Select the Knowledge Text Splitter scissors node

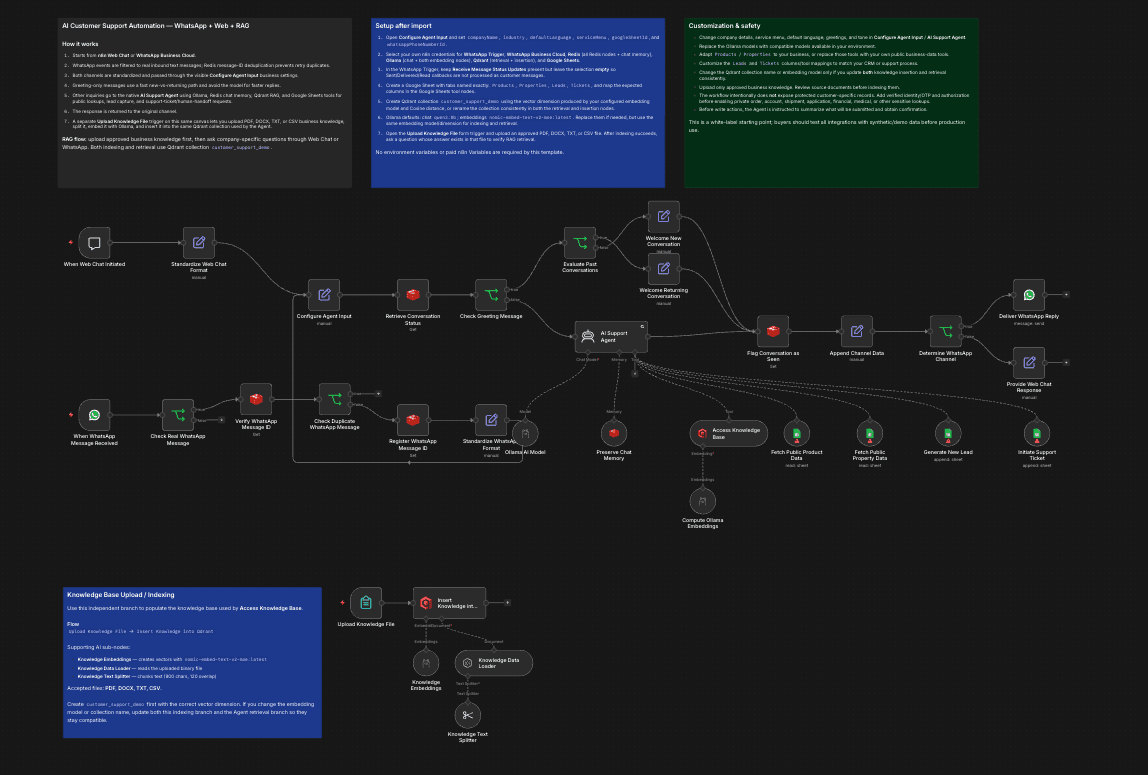pyautogui.click(x=468, y=716)
